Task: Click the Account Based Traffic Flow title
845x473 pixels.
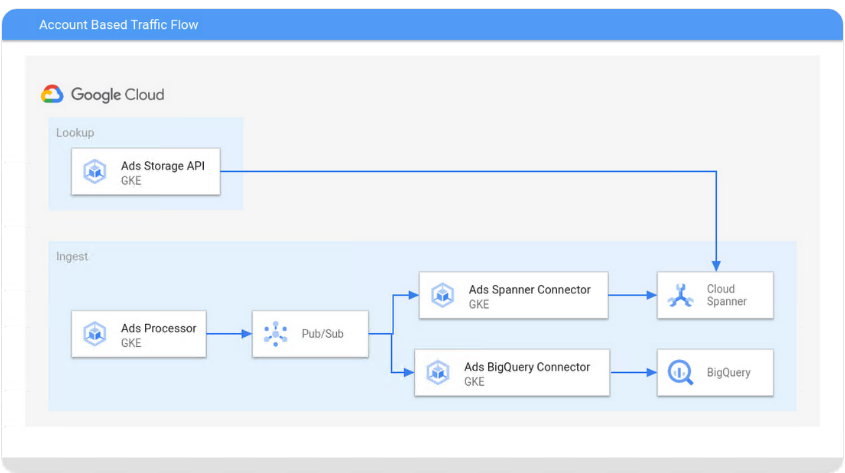Action: tap(118, 25)
